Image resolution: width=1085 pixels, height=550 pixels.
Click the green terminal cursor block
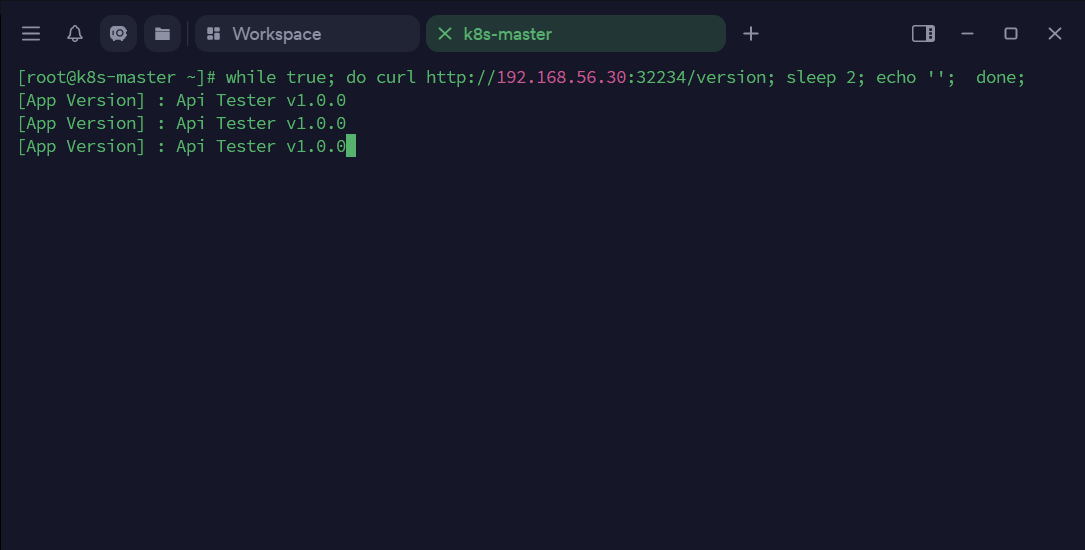point(351,146)
